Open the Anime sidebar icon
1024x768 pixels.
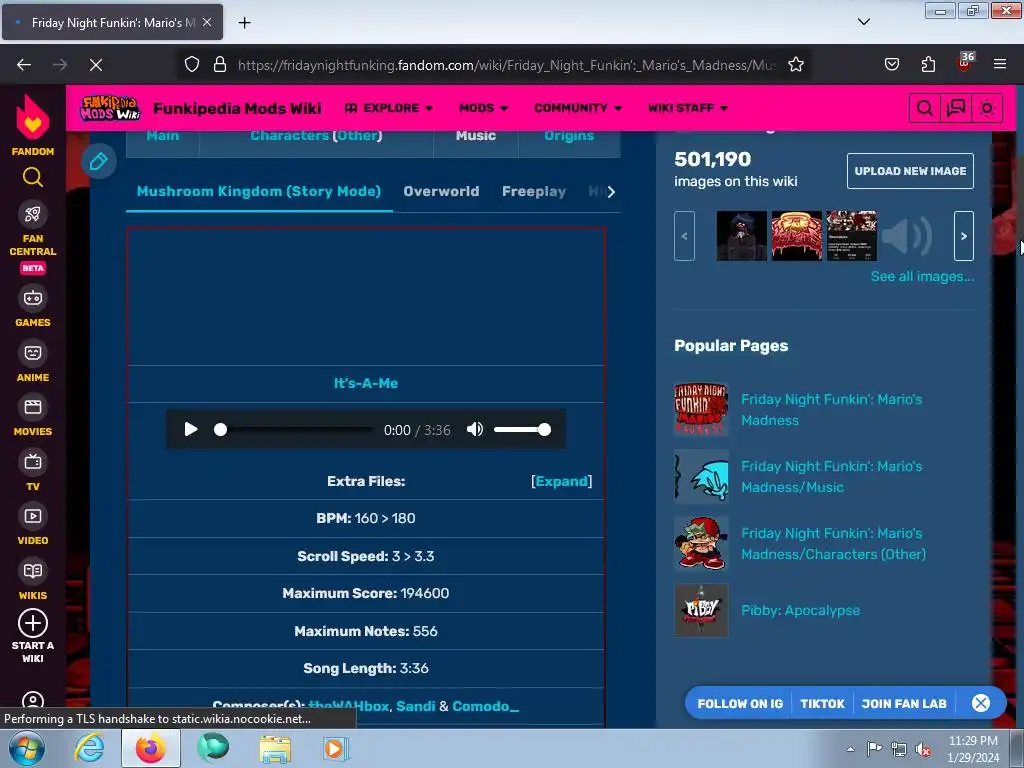(x=33, y=353)
